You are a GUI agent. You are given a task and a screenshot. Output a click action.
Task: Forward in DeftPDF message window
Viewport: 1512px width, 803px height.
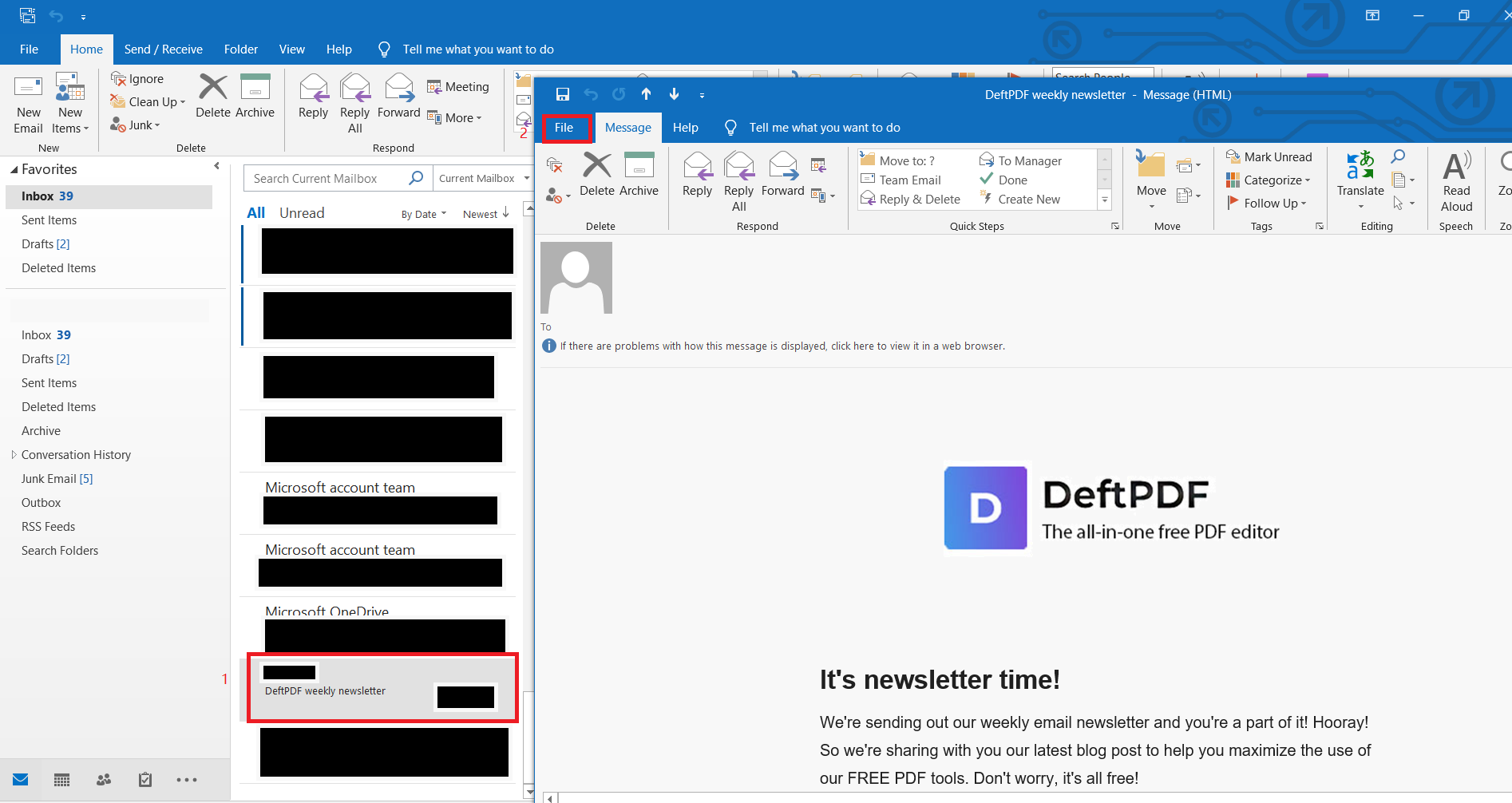pos(782,175)
